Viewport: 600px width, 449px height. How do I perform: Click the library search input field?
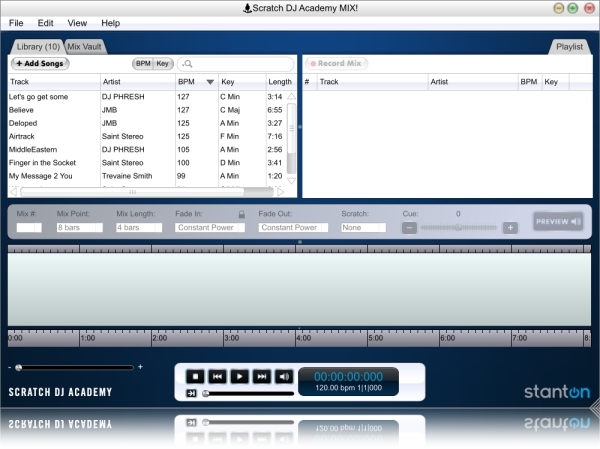tap(235, 64)
